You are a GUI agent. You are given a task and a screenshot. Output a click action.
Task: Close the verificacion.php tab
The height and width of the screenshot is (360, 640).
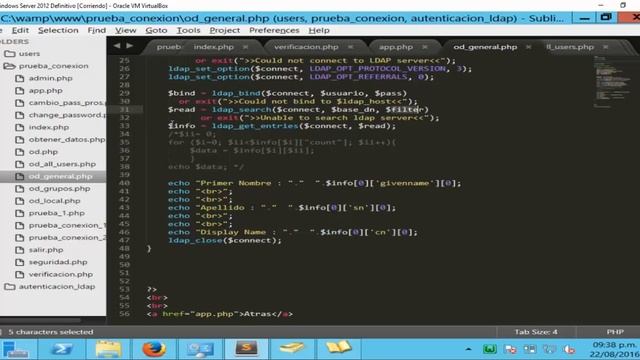click(x=350, y=47)
